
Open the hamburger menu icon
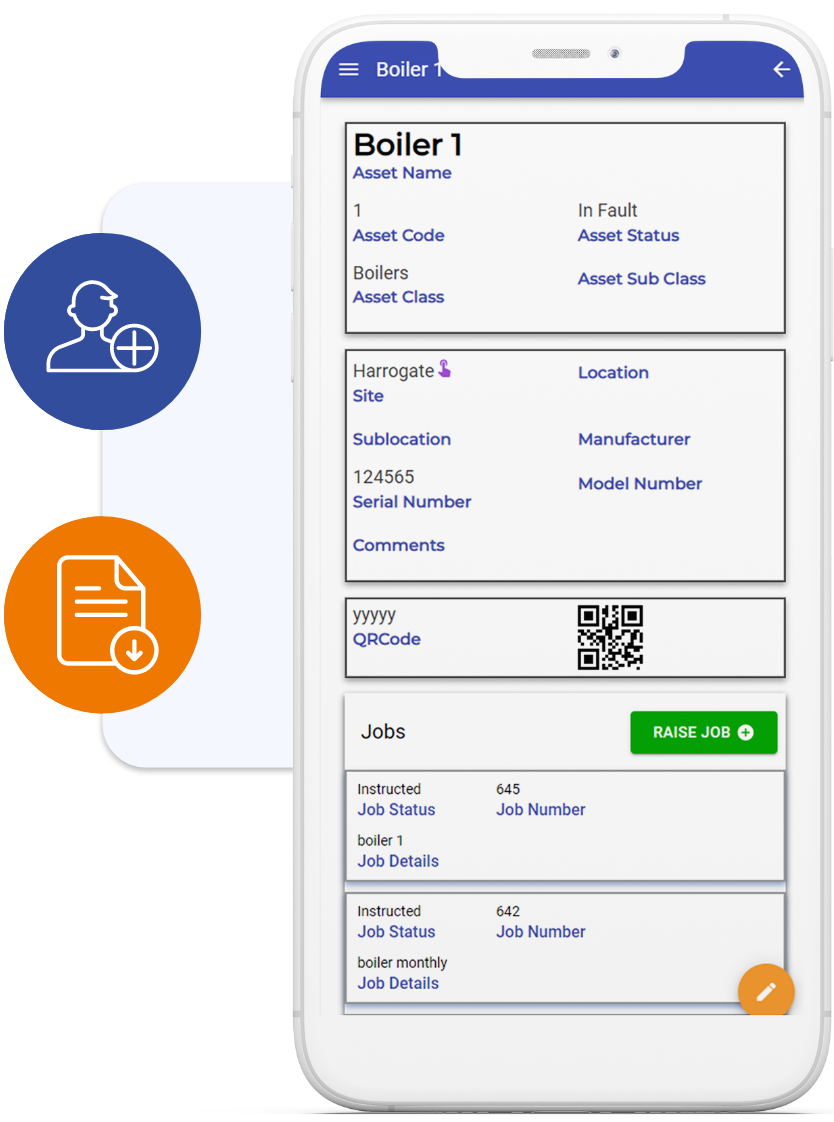point(348,69)
